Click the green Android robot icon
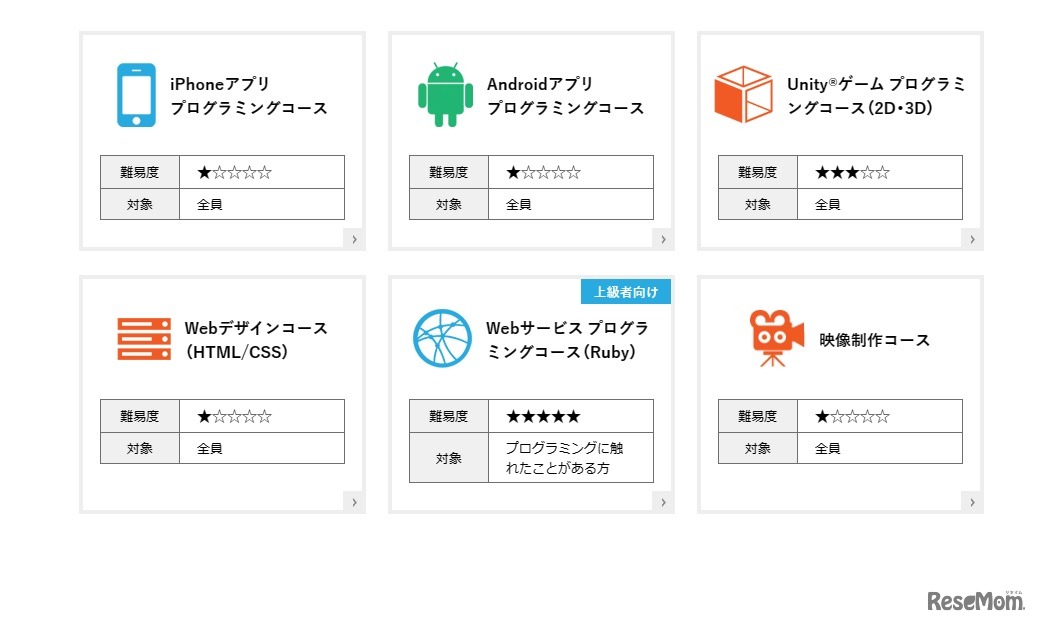 (x=445, y=95)
